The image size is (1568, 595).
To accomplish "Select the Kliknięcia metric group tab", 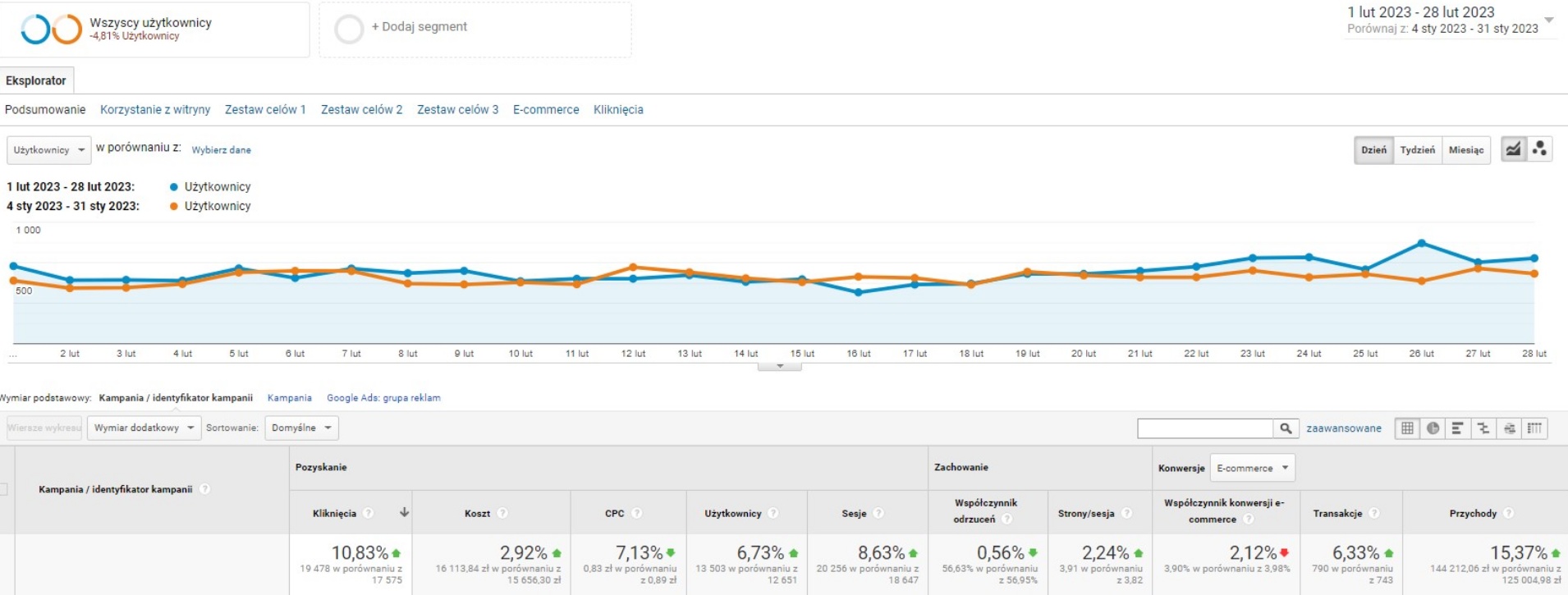I will tap(618, 109).
